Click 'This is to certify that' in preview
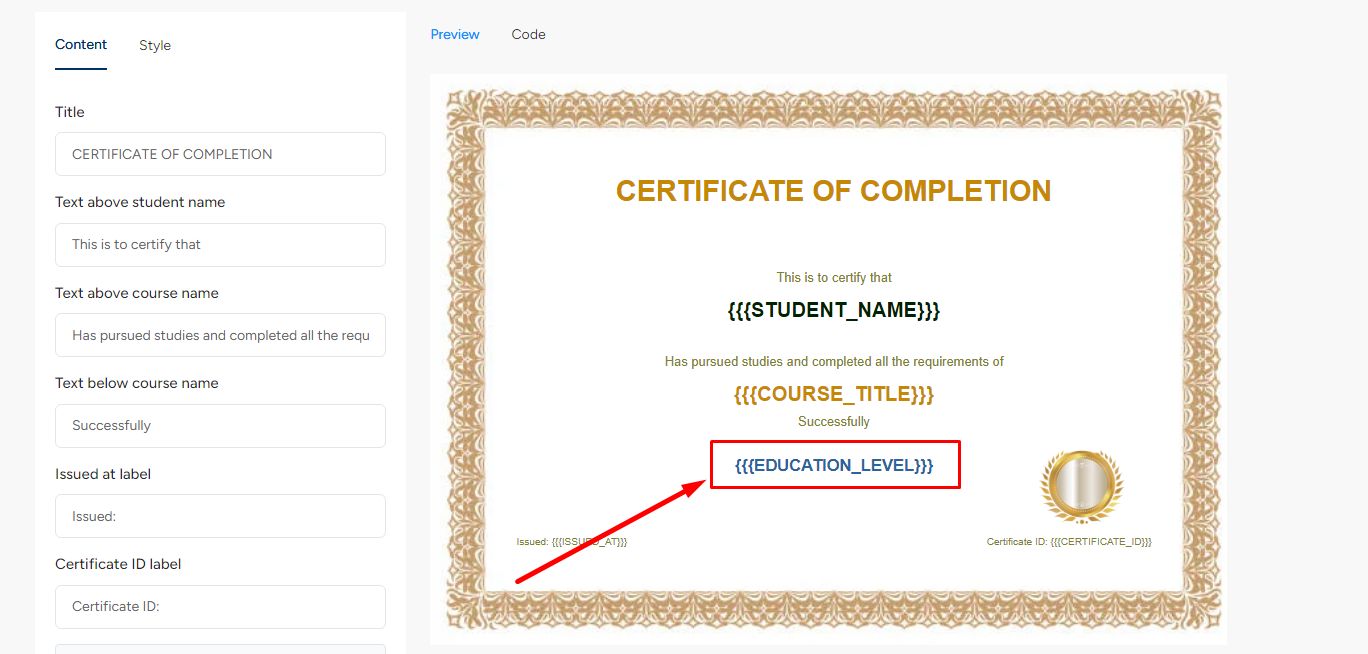This screenshot has height=654, width=1368. (x=834, y=277)
